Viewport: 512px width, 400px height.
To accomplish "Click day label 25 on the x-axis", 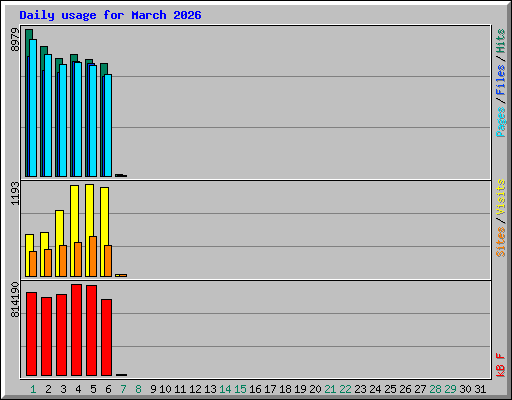I will click(x=390, y=389).
